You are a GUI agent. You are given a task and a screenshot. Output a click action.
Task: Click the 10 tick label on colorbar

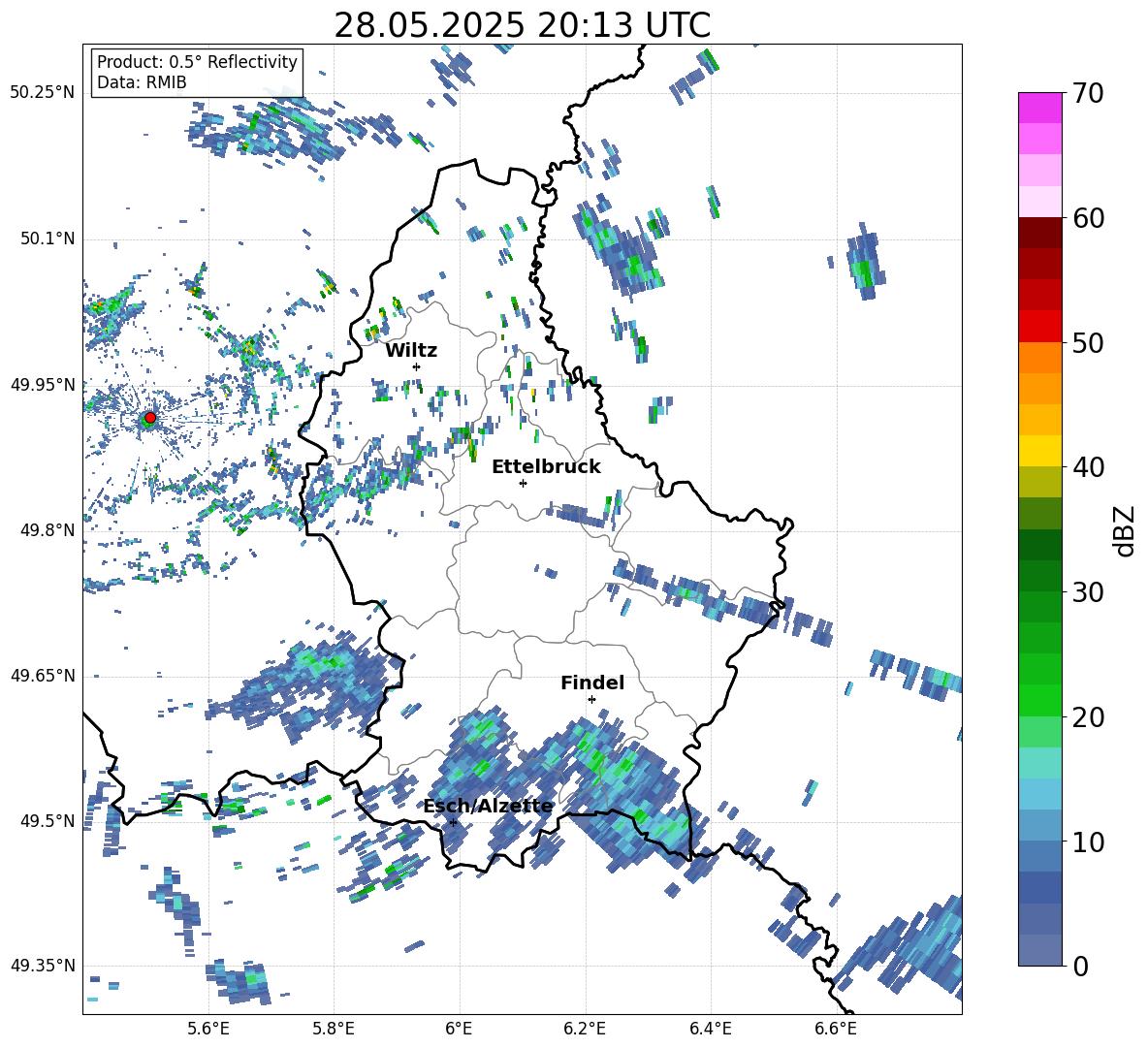pos(1088,842)
